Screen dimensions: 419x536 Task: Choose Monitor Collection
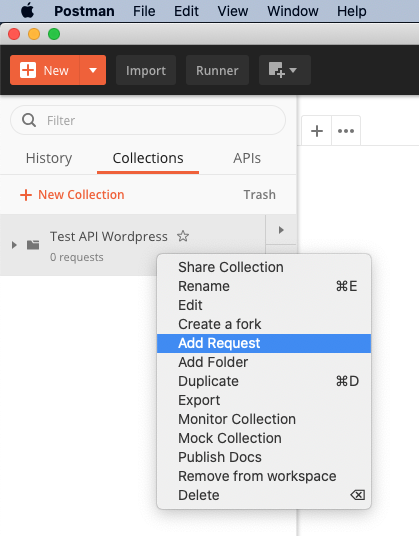pos(264,419)
